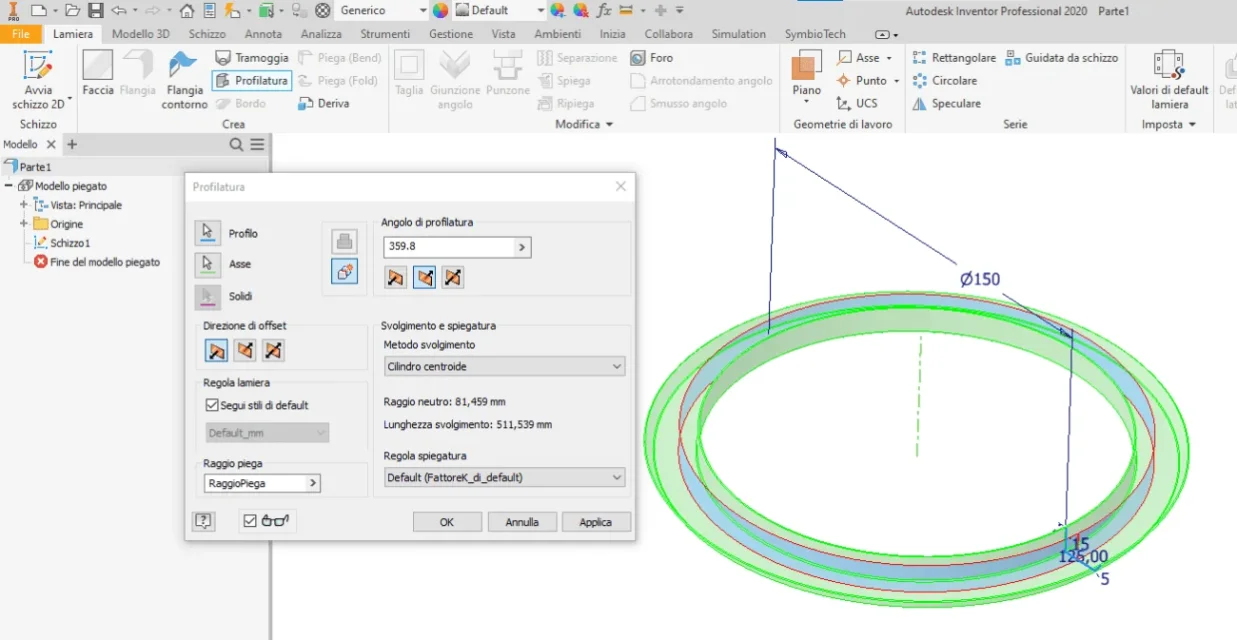Collapse the Modello piegato node
1237x640 pixels.
tap(9, 186)
